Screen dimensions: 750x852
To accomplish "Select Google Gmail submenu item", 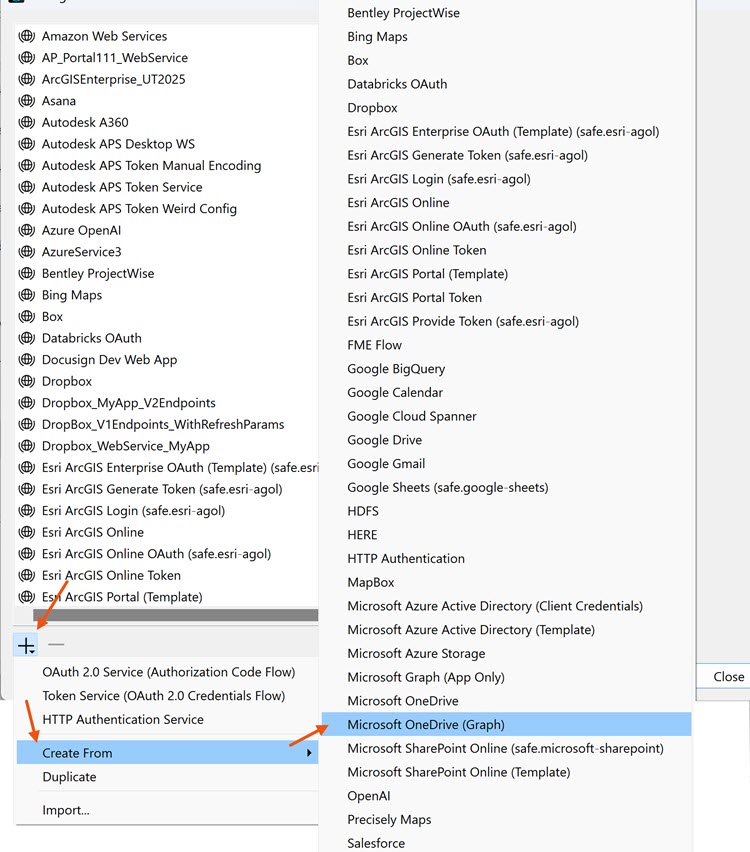I will (386, 464).
